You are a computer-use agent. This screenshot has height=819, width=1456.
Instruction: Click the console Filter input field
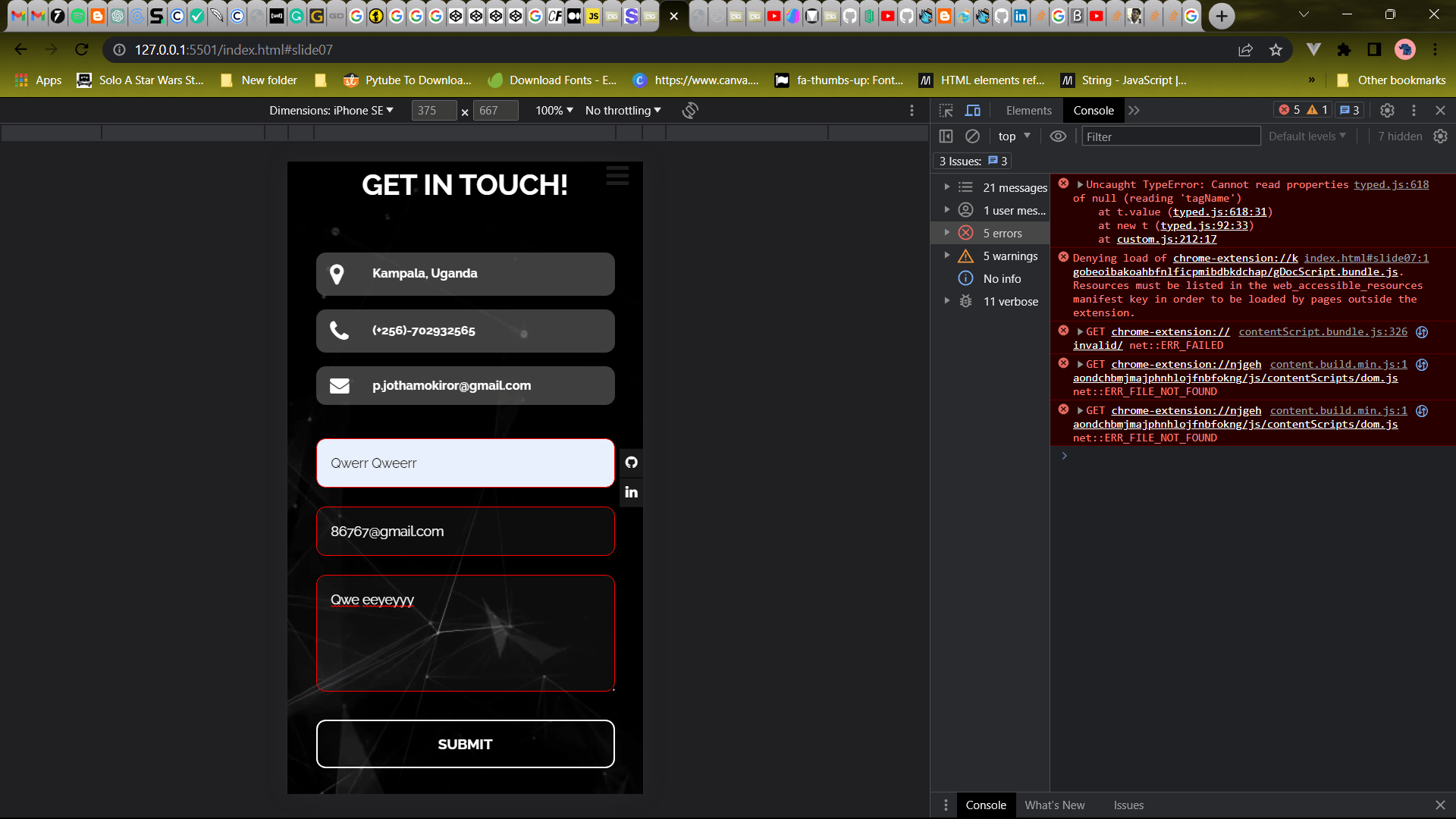(1170, 136)
